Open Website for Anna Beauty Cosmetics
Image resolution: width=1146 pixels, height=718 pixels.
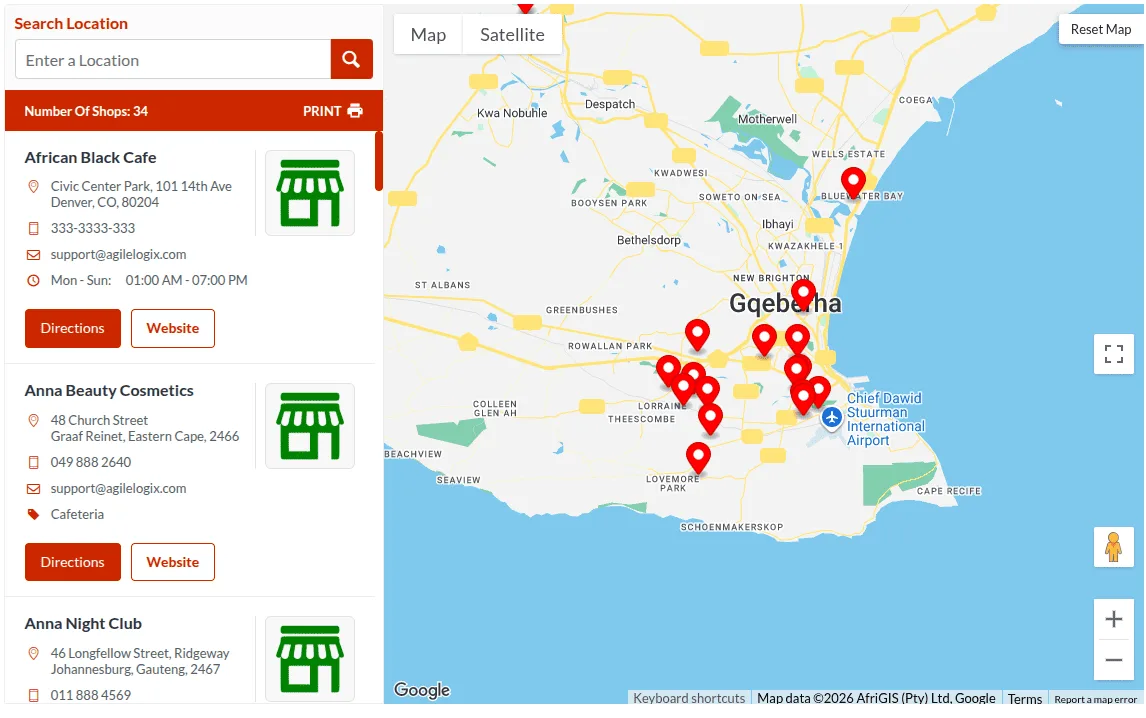[x=172, y=562]
